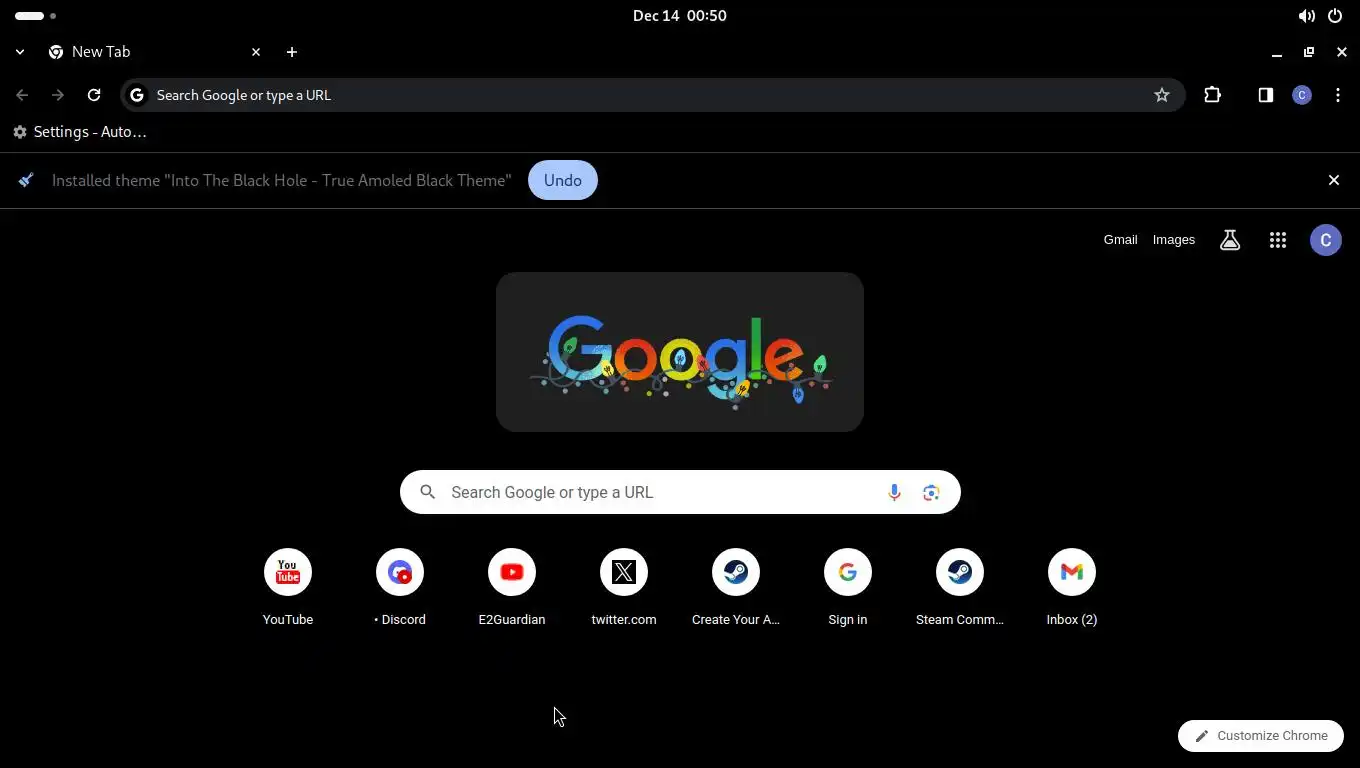Open the Discord shortcut tile
This screenshot has width=1360, height=768.
pos(400,589)
